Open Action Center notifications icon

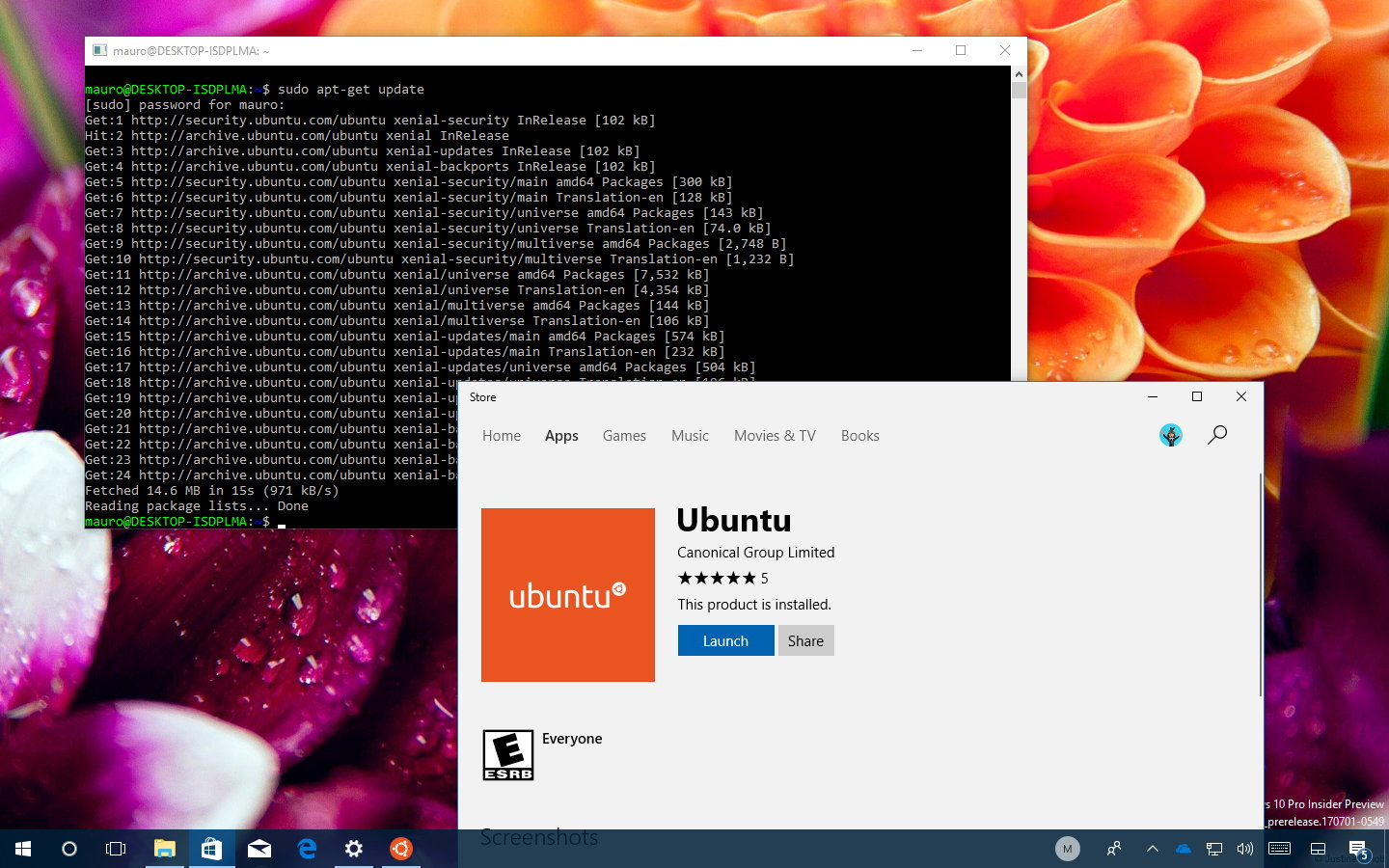tap(1357, 849)
